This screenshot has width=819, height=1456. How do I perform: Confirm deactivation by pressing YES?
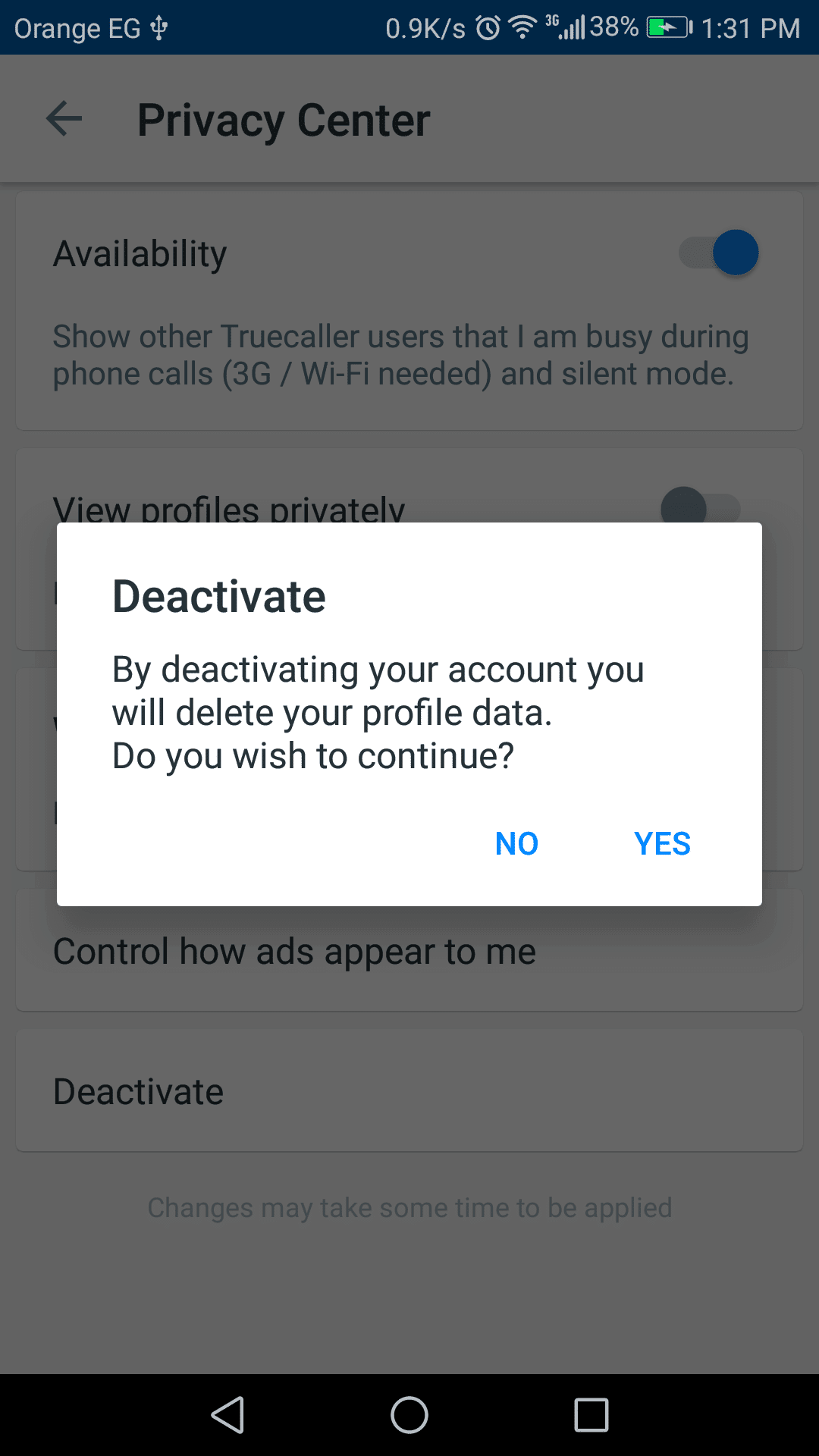(662, 844)
